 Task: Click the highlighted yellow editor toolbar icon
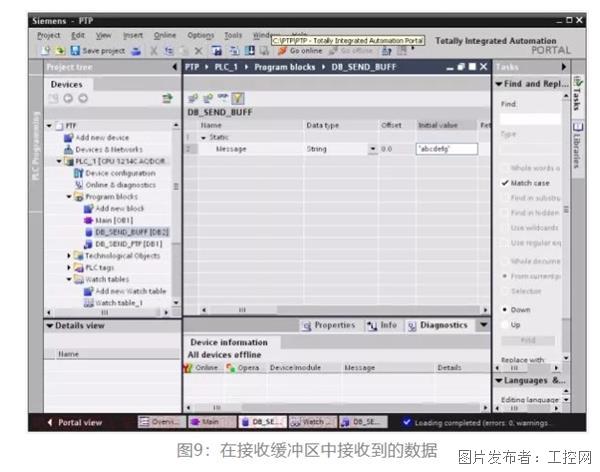237,98
